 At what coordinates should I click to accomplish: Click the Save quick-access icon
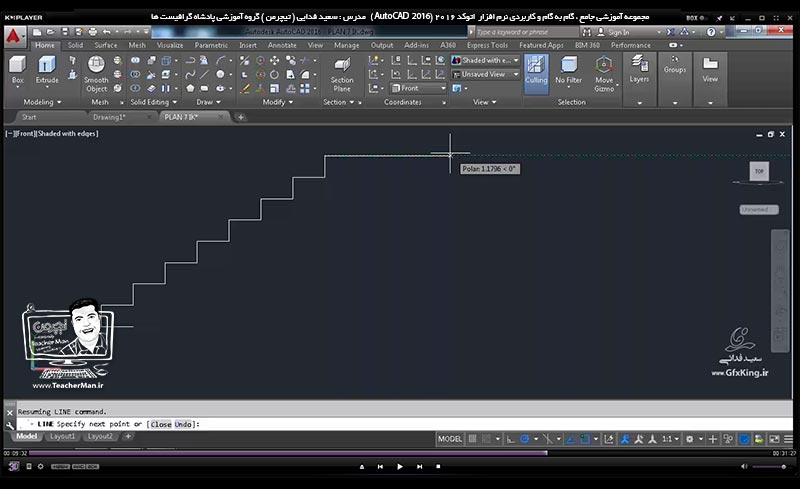coord(65,32)
